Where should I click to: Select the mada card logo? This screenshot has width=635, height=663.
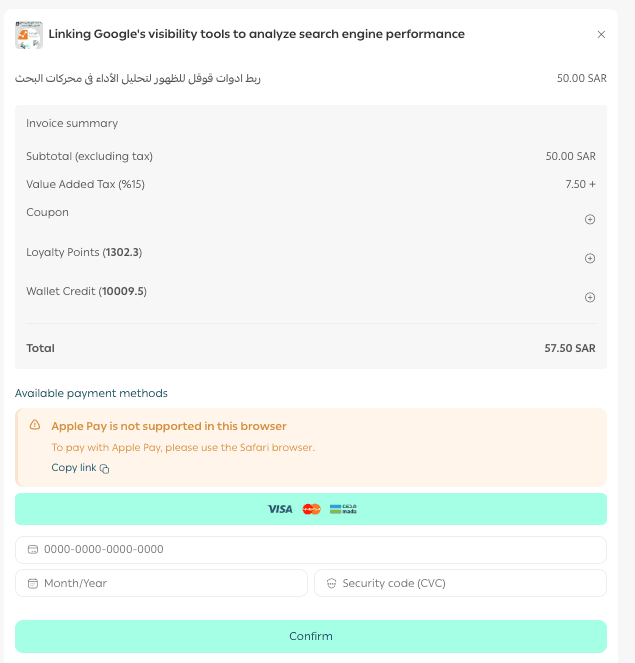point(343,509)
